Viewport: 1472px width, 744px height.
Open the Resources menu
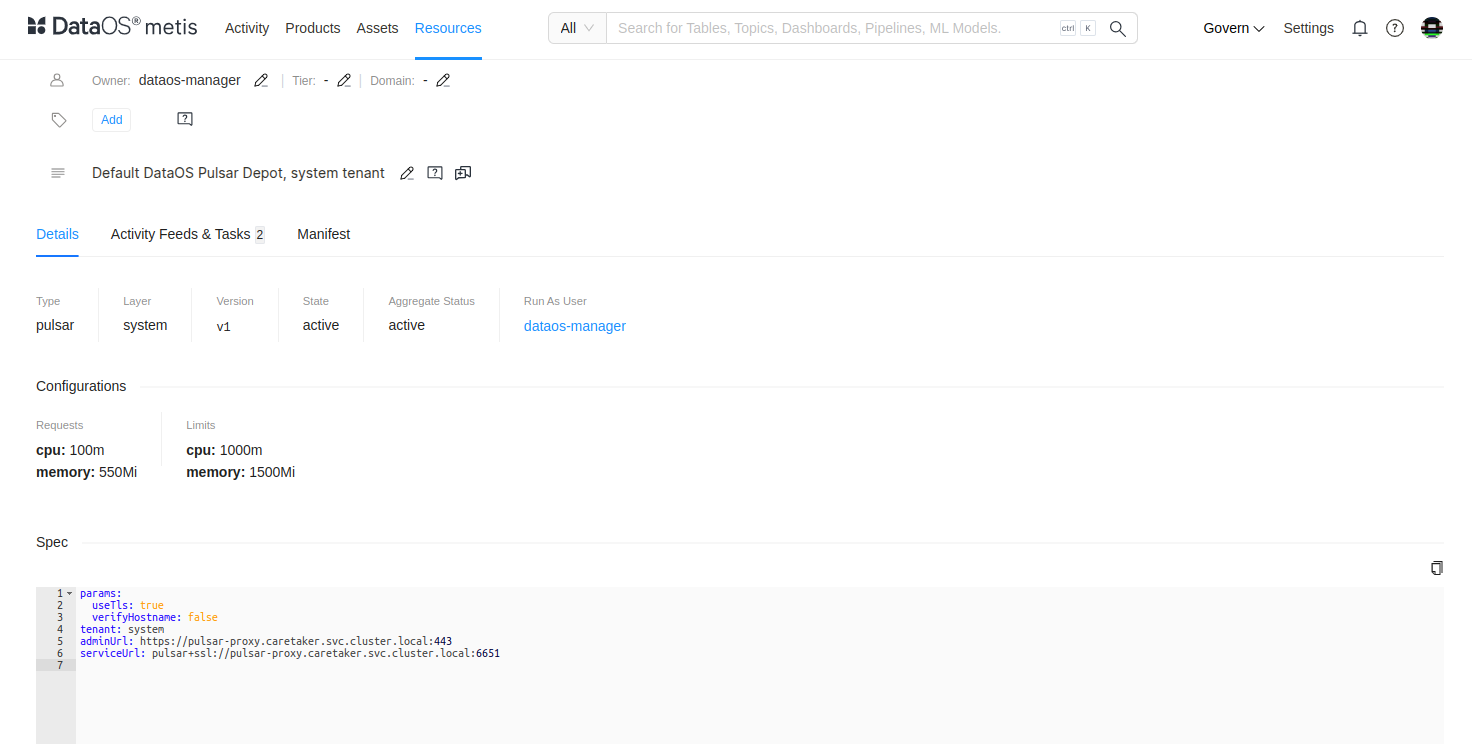click(x=448, y=28)
